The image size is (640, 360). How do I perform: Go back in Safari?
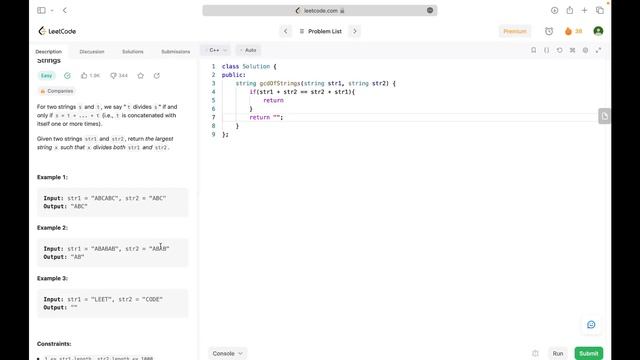[64, 10]
